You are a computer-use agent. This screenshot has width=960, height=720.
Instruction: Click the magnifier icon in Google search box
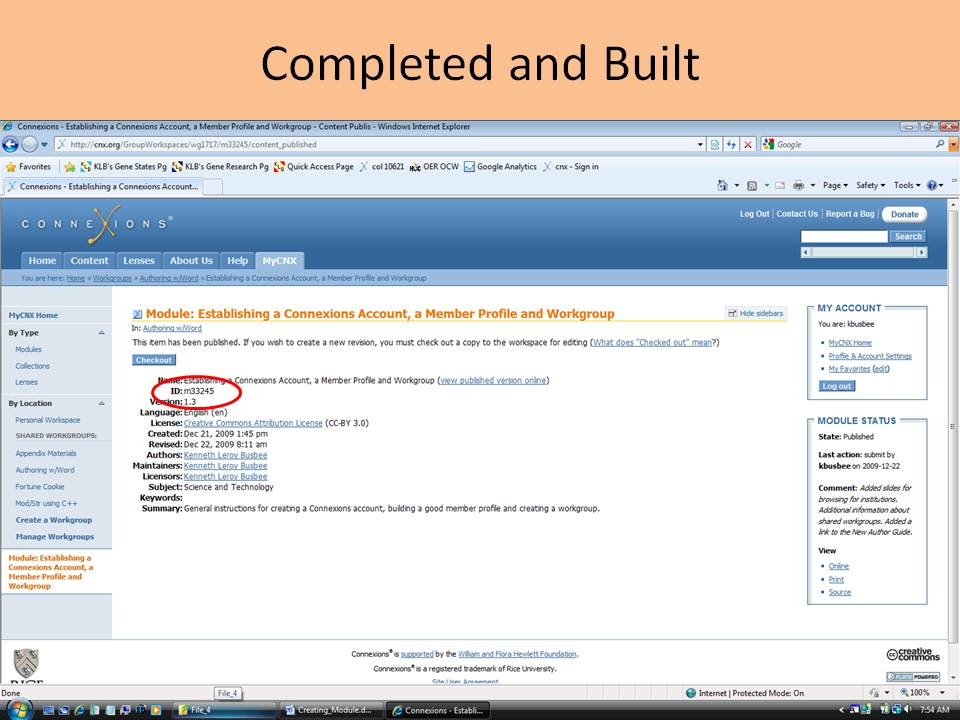pos(940,144)
